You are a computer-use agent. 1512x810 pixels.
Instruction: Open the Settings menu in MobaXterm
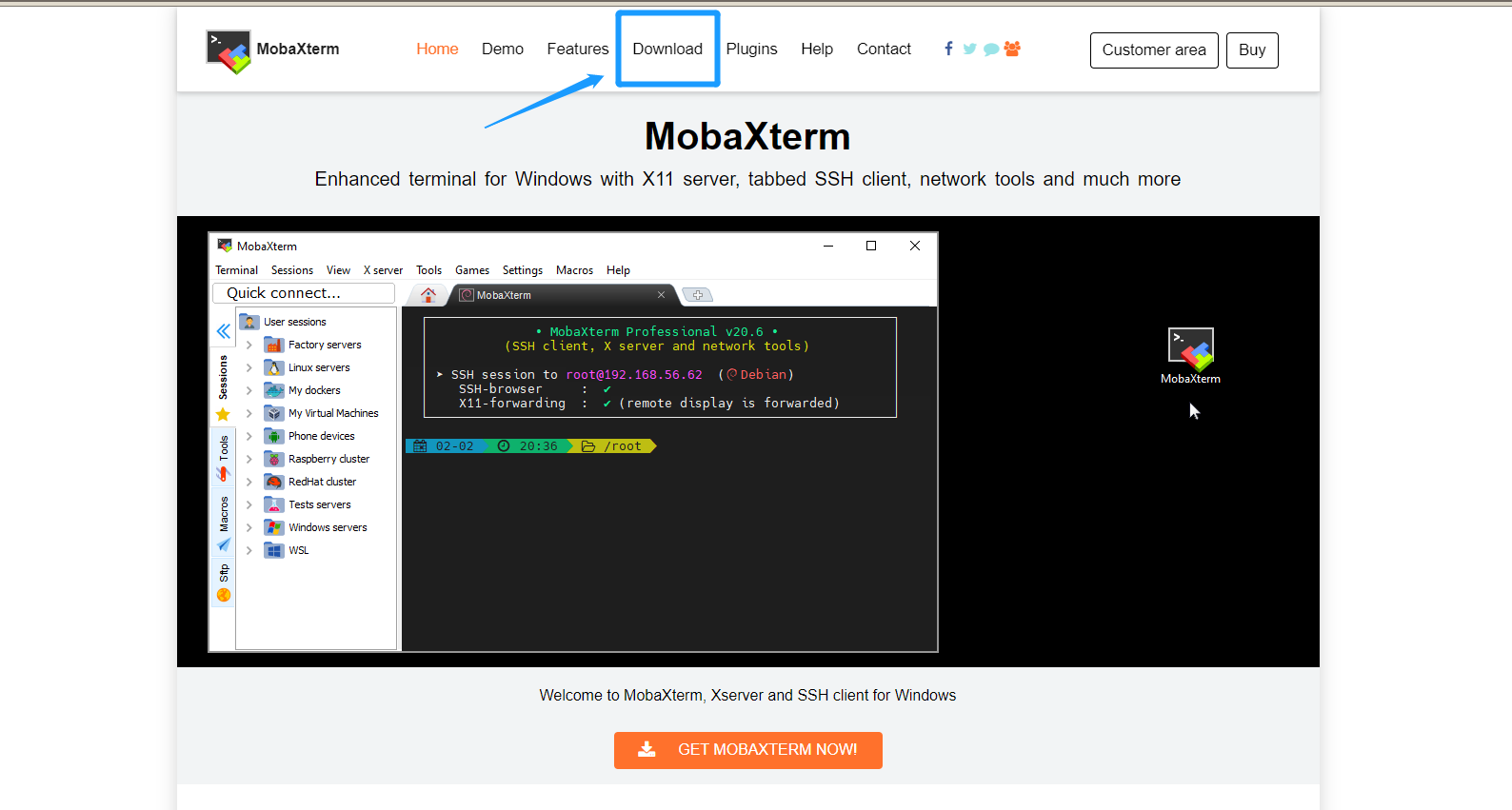click(523, 270)
